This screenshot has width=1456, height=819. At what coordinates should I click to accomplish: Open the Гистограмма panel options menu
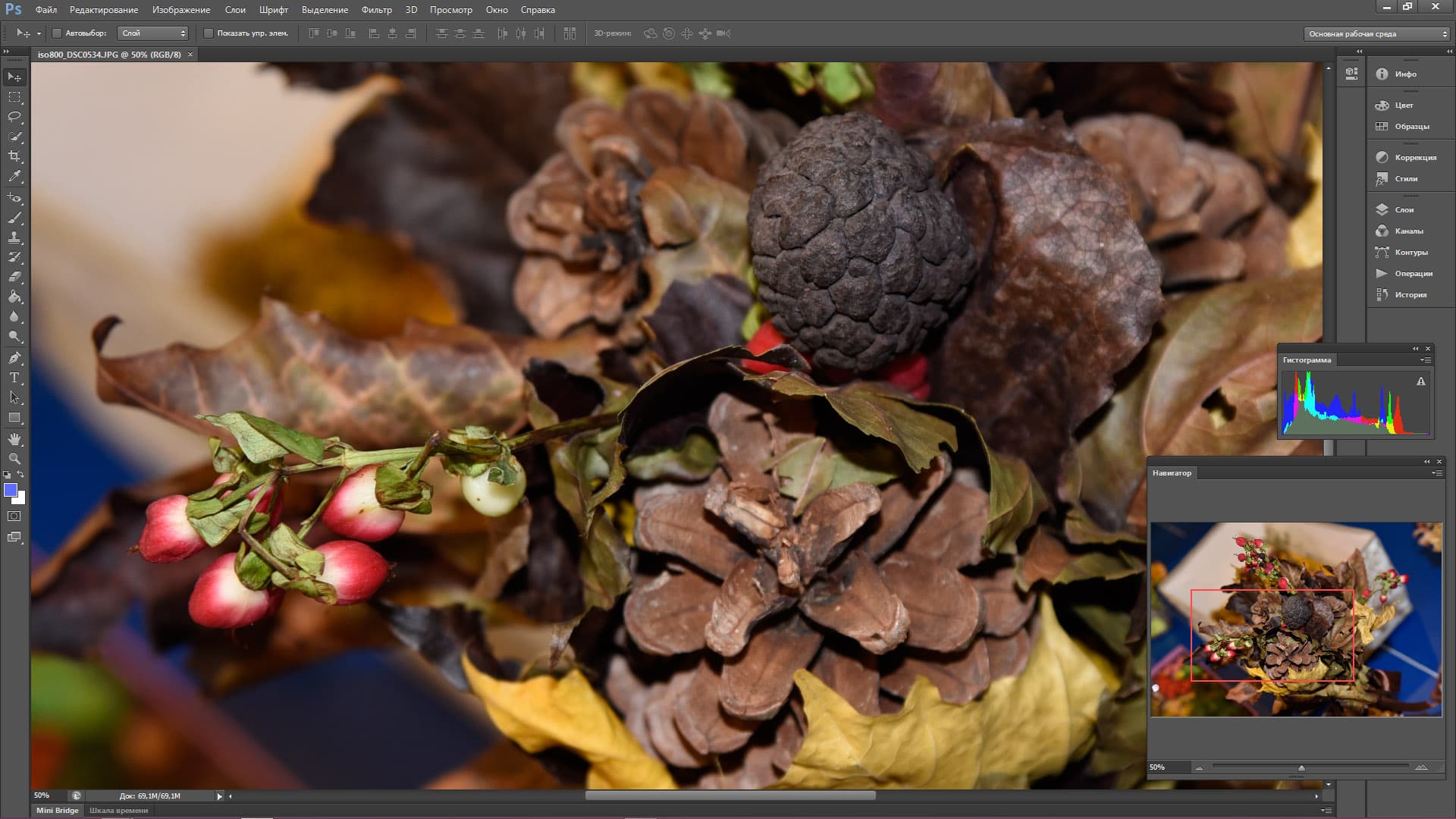[x=1426, y=360]
